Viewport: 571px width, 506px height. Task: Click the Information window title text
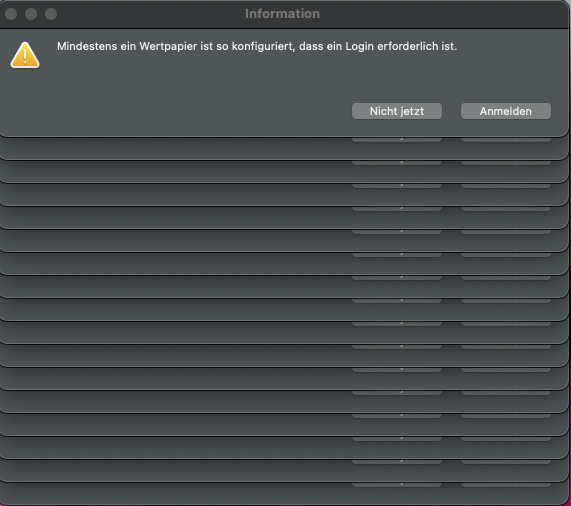pyautogui.click(x=282, y=14)
